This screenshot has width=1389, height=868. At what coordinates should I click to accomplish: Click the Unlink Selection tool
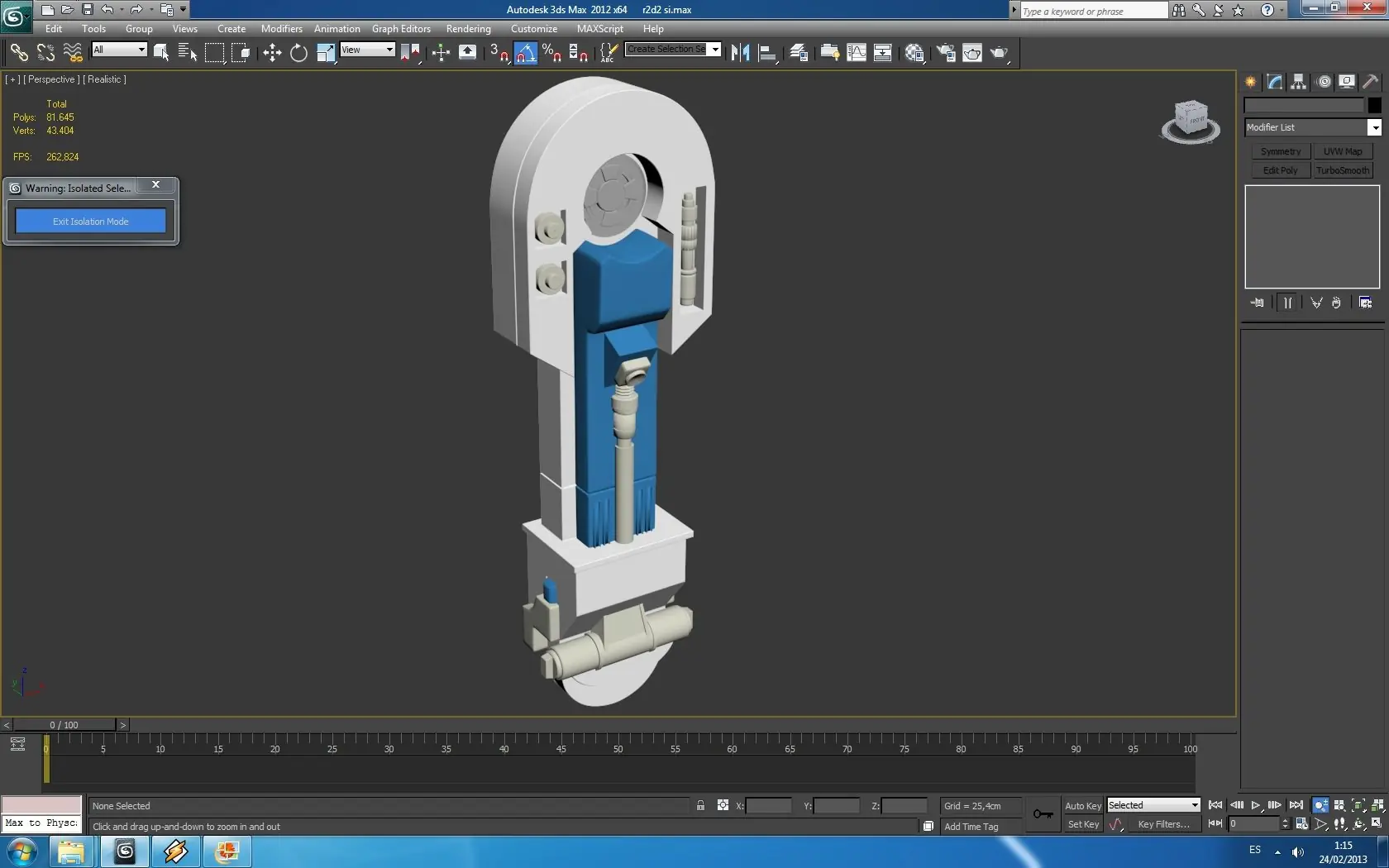(45, 53)
